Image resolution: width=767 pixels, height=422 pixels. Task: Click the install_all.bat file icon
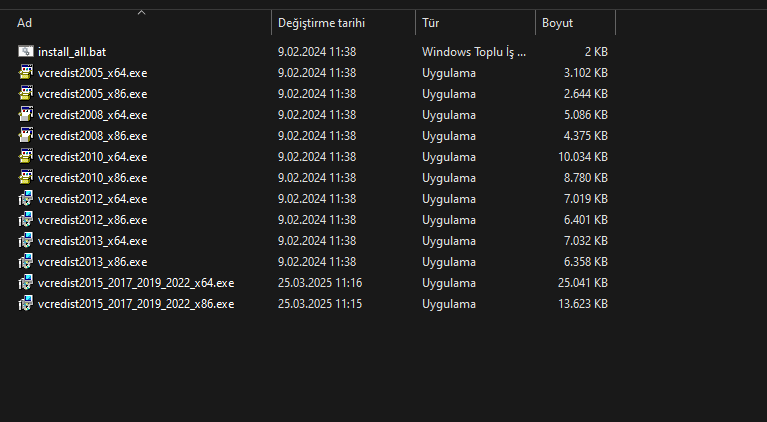pos(26,51)
